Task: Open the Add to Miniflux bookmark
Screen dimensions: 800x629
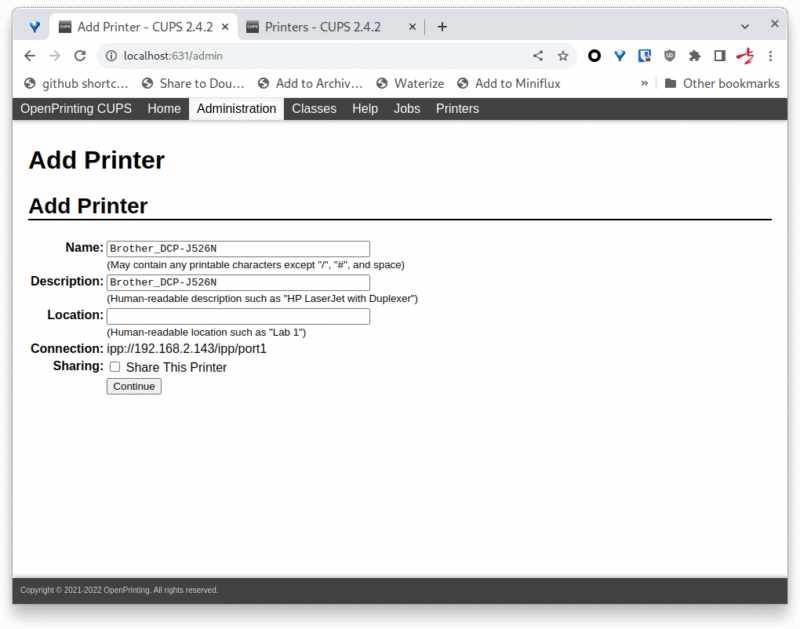Action: [508, 84]
